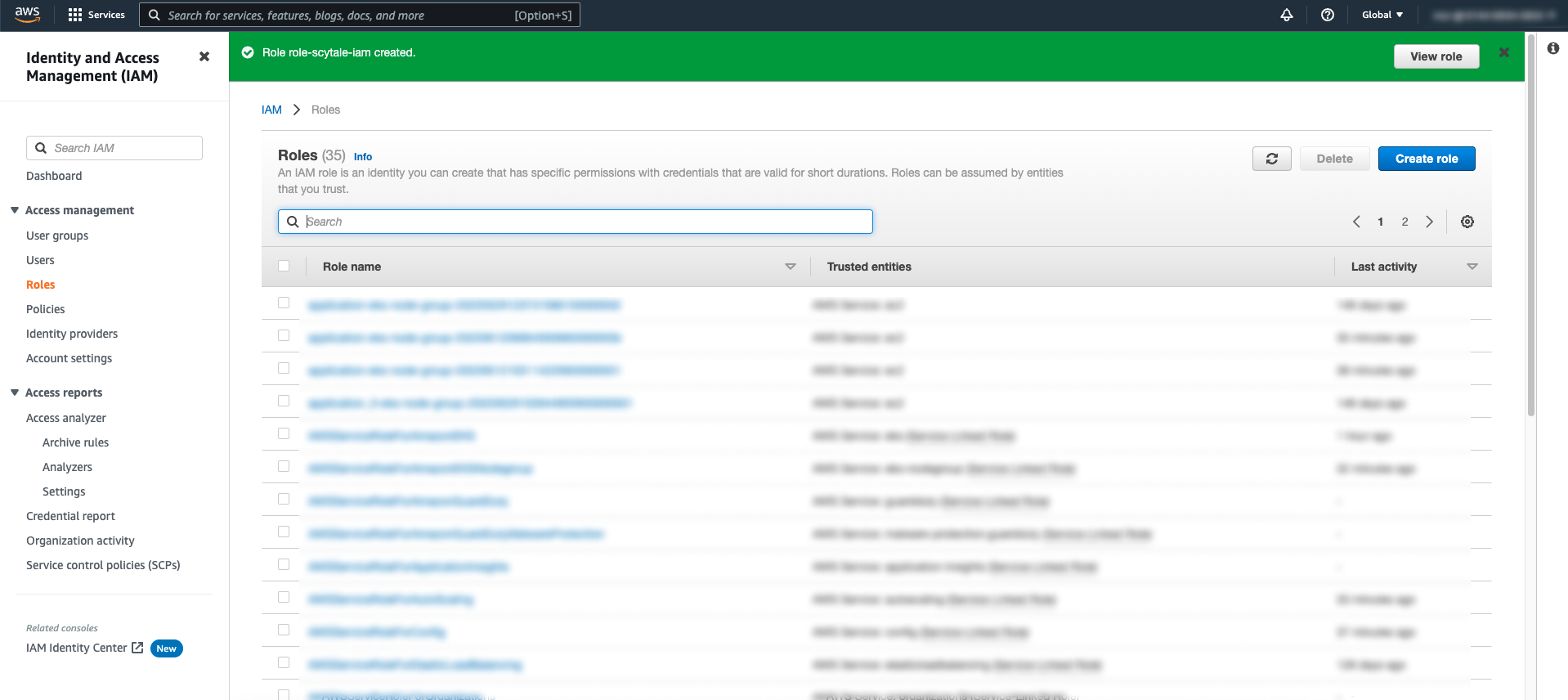The height and width of the screenshot is (700, 1568).
Task: Toggle the select-all roles checkbox
Action: [284, 266]
